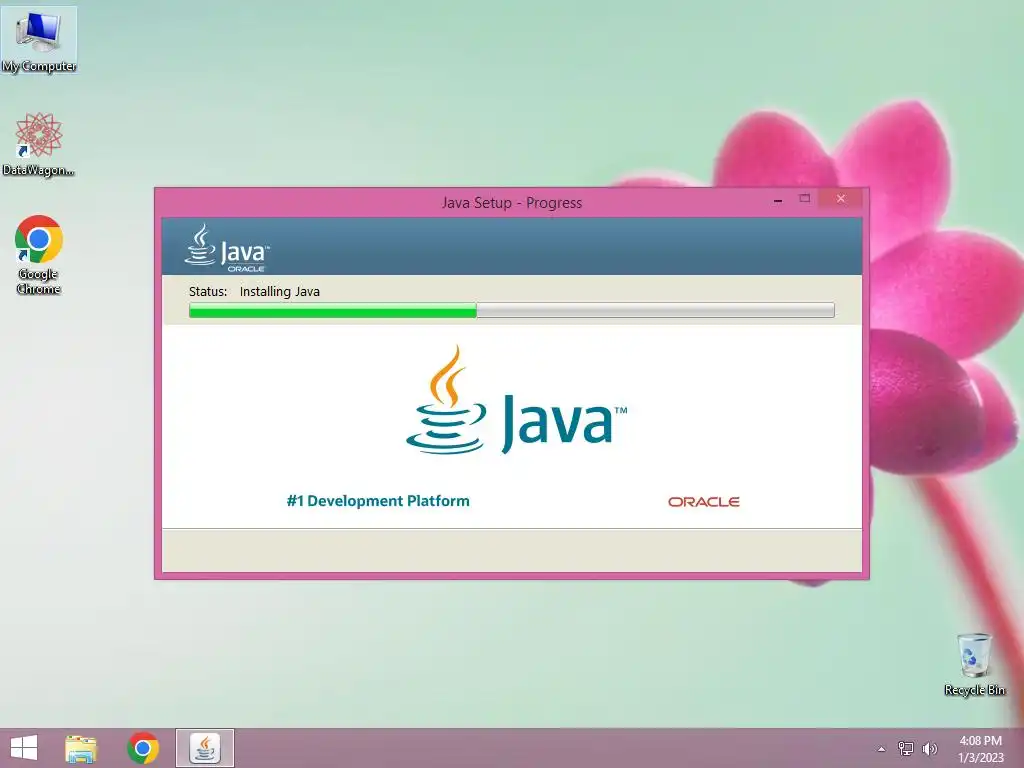The height and width of the screenshot is (768, 1024).
Task: Click the Java Oracle logo in header
Action: tap(227, 248)
